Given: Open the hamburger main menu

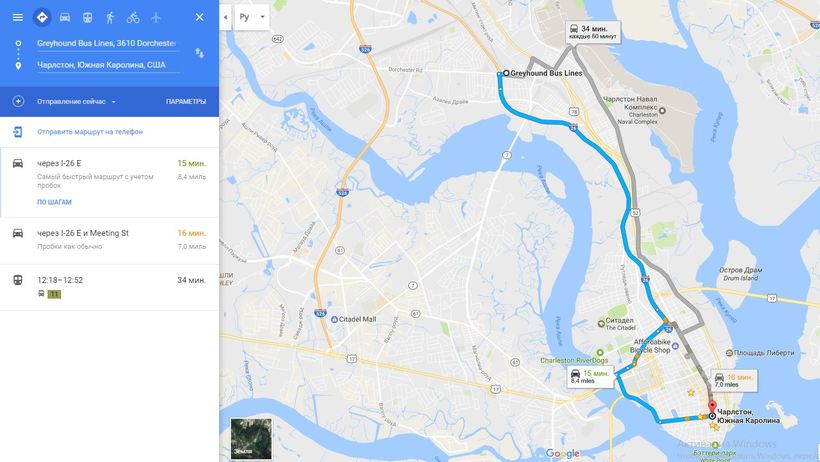Looking at the screenshot, I should pyautogui.click(x=17, y=17).
